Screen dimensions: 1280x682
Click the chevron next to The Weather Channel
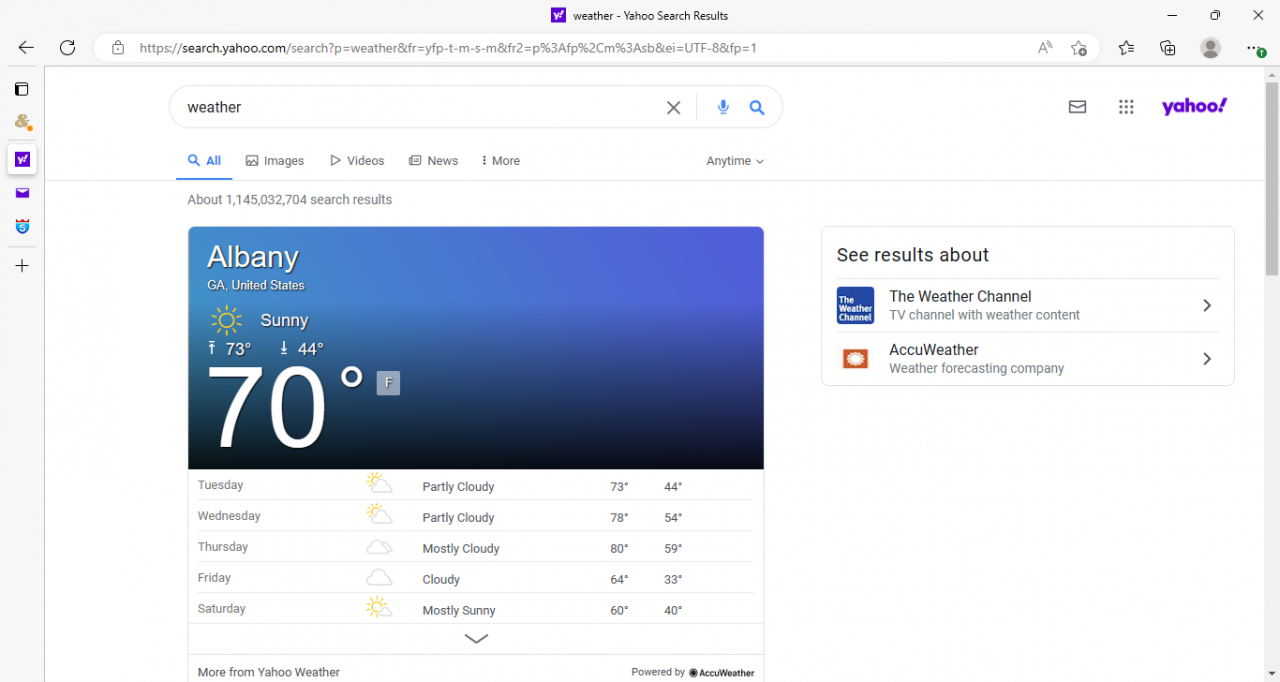pos(1207,305)
